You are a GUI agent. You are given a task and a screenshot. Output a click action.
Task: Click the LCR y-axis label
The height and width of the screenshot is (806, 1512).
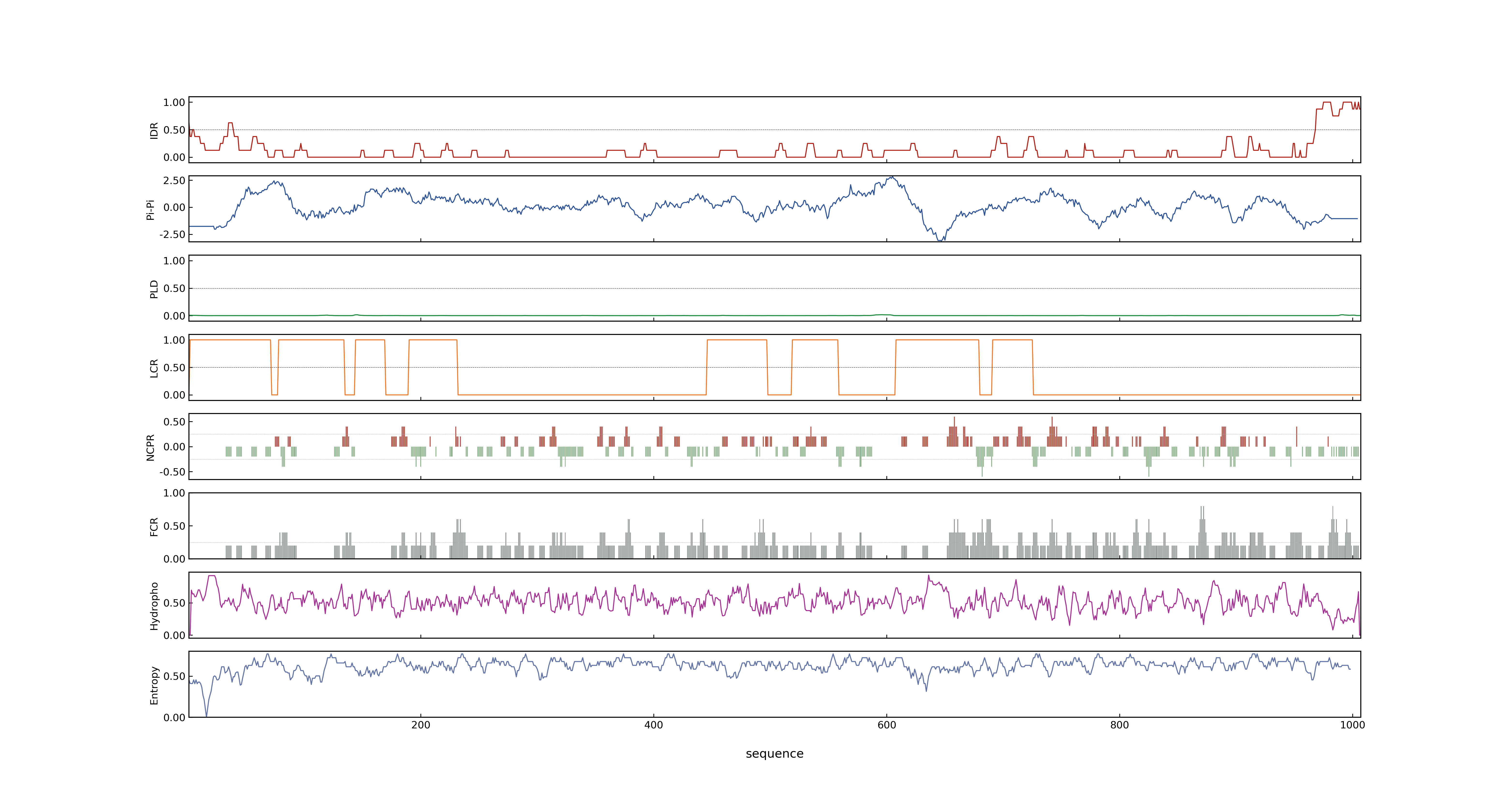pos(154,368)
